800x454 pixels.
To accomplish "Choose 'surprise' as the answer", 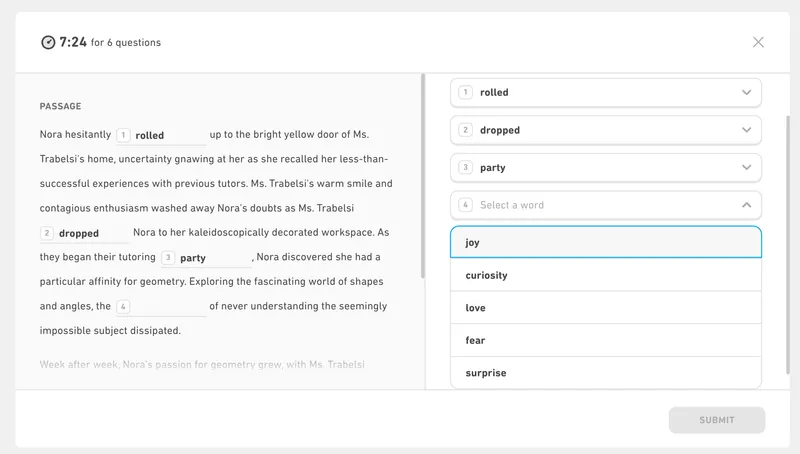I will tap(605, 373).
